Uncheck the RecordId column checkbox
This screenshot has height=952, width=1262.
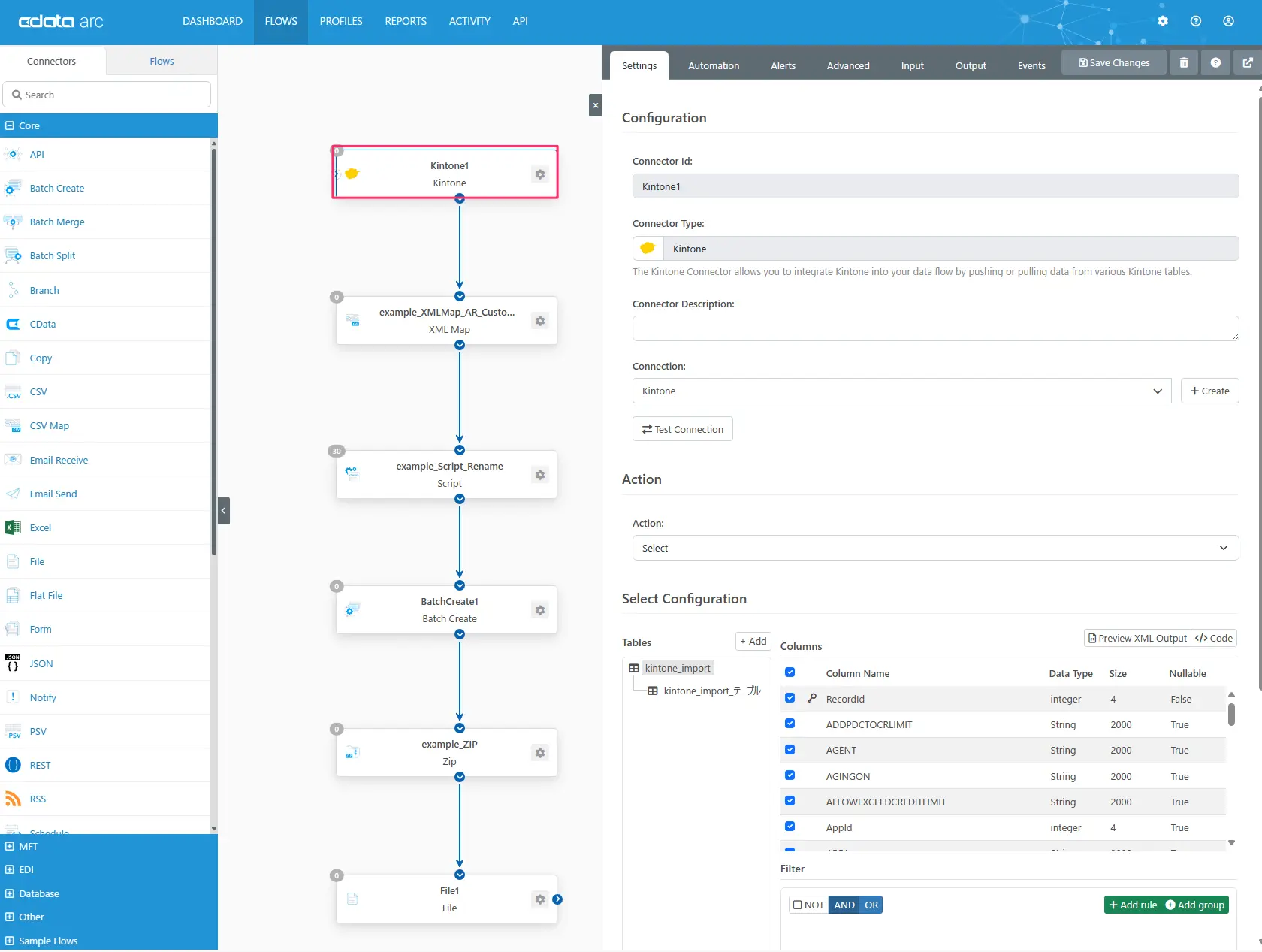point(790,698)
